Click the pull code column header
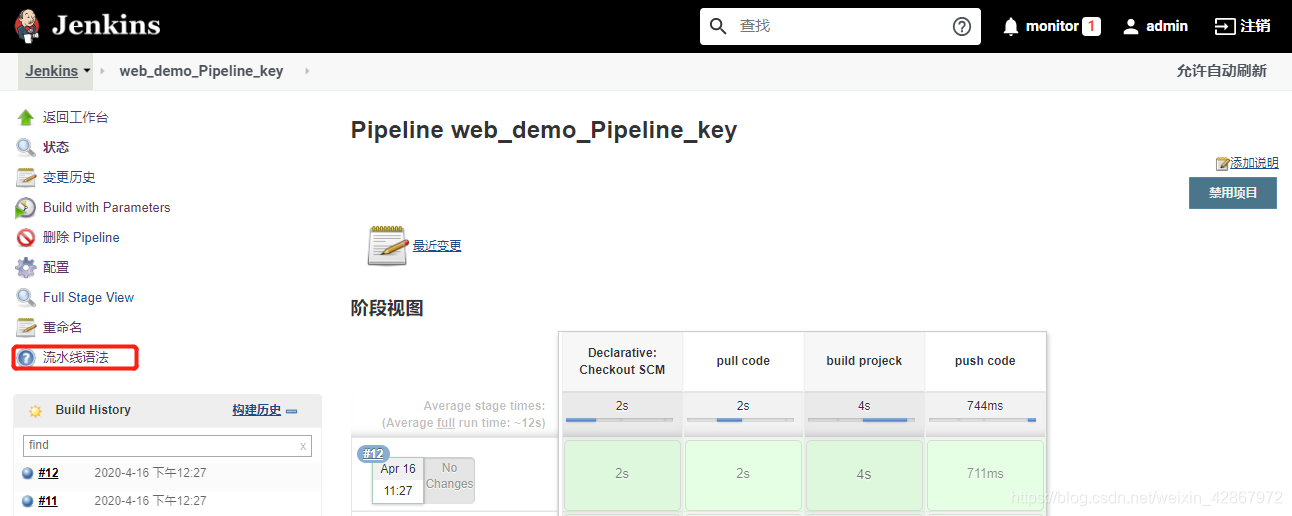This screenshot has width=1292, height=516. click(743, 361)
